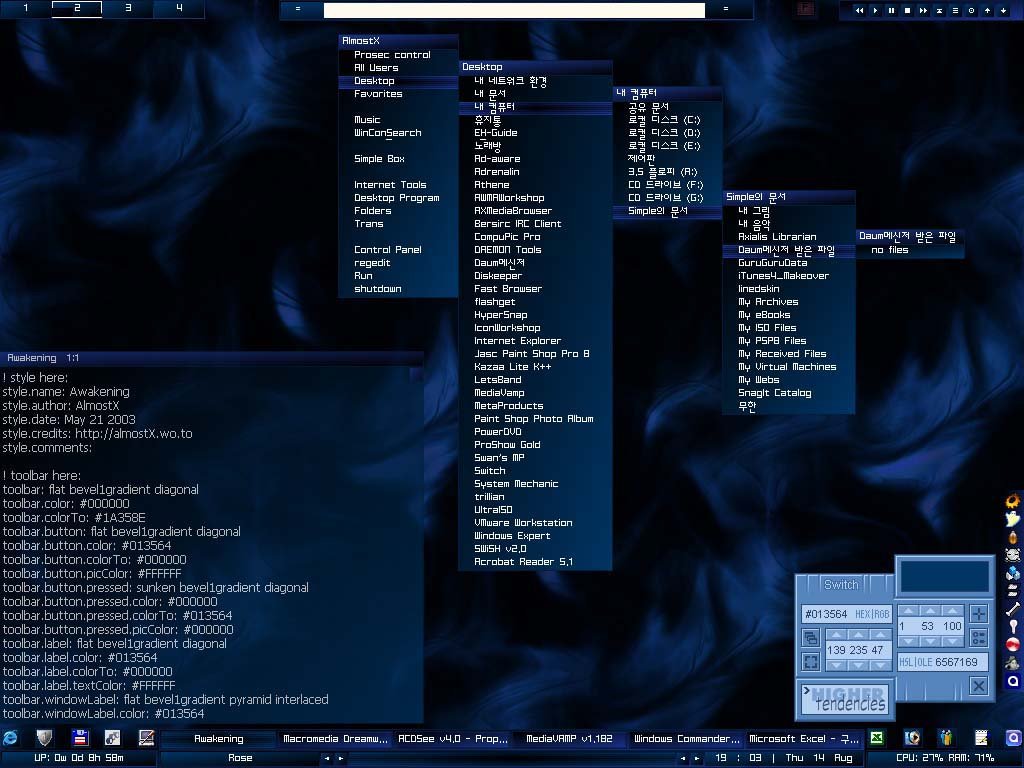
Task: Switch to MediaVAMP v1.182 taskbar item
Action: coord(569,739)
